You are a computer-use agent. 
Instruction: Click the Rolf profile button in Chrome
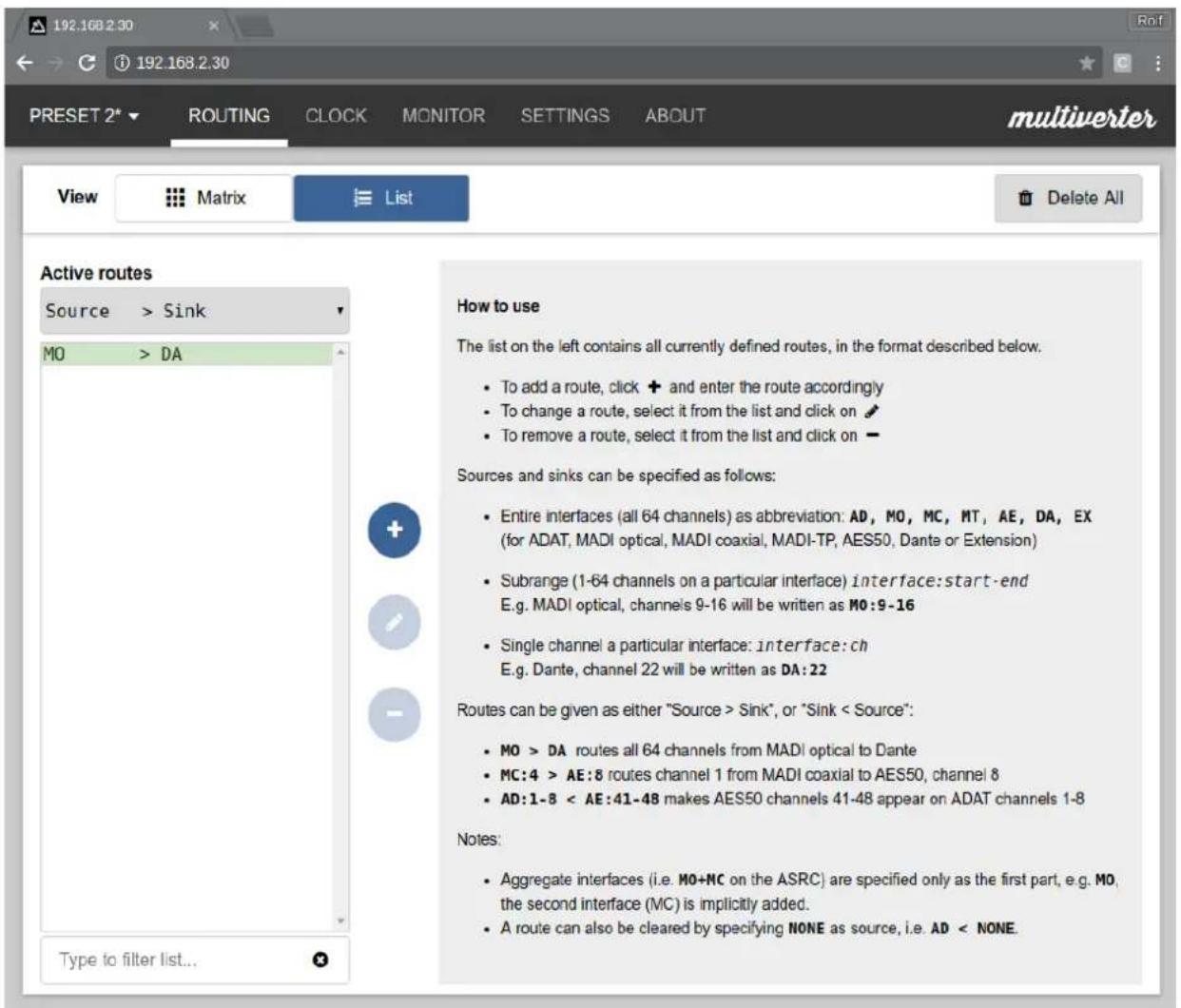tap(1148, 21)
